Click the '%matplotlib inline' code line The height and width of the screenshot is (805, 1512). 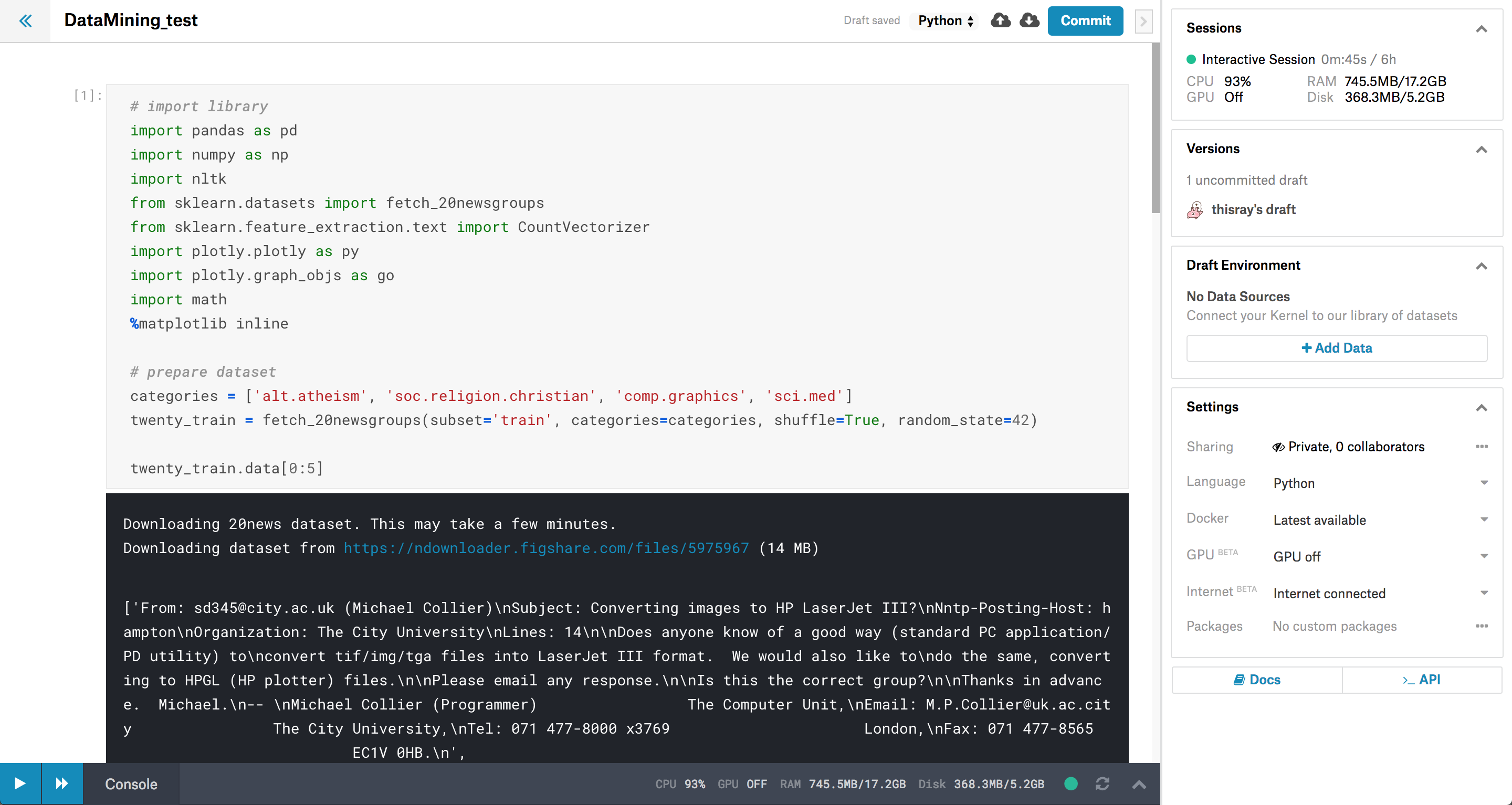click(209, 323)
